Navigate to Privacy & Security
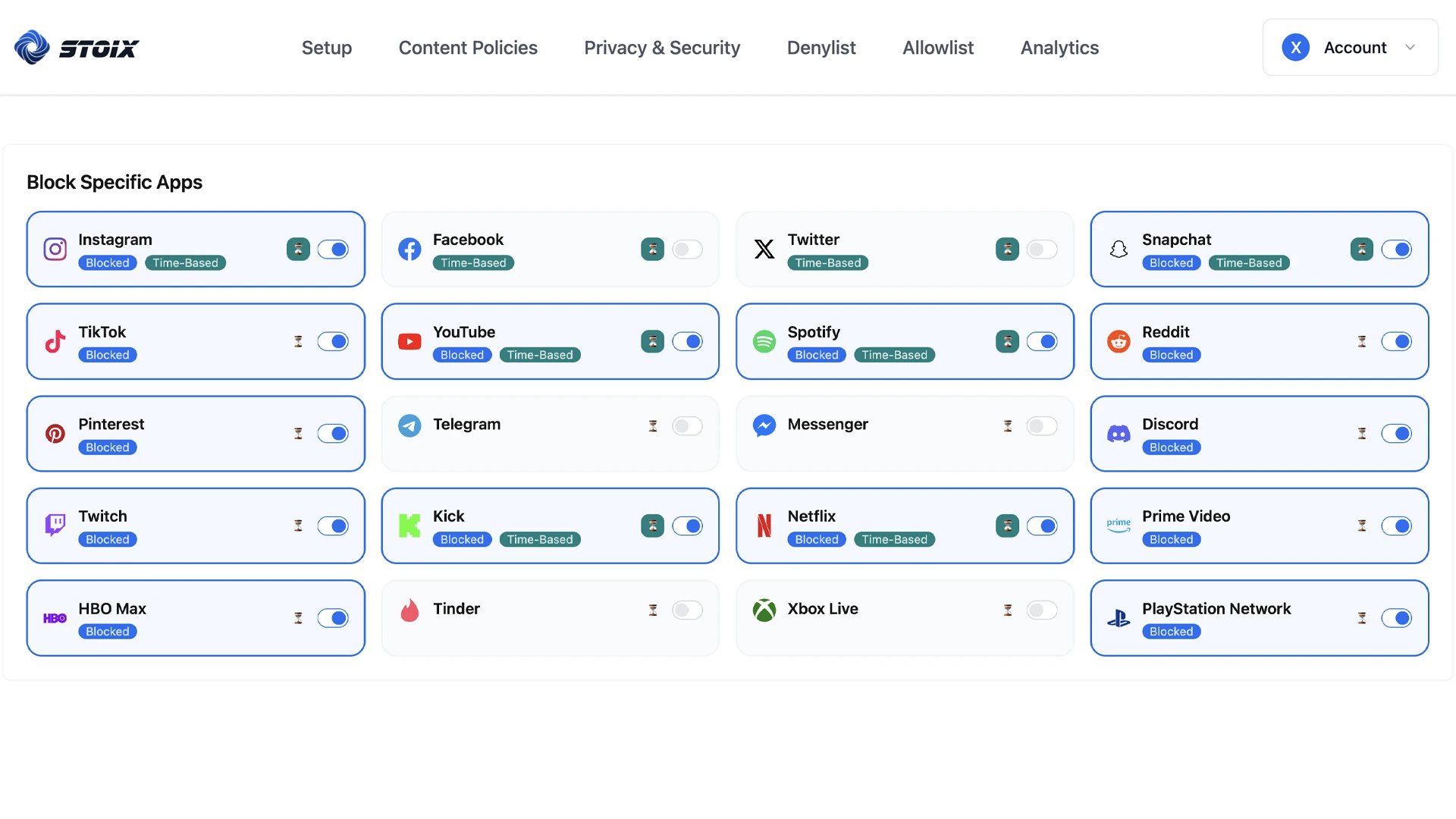The image size is (1456, 819). click(x=661, y=47)
